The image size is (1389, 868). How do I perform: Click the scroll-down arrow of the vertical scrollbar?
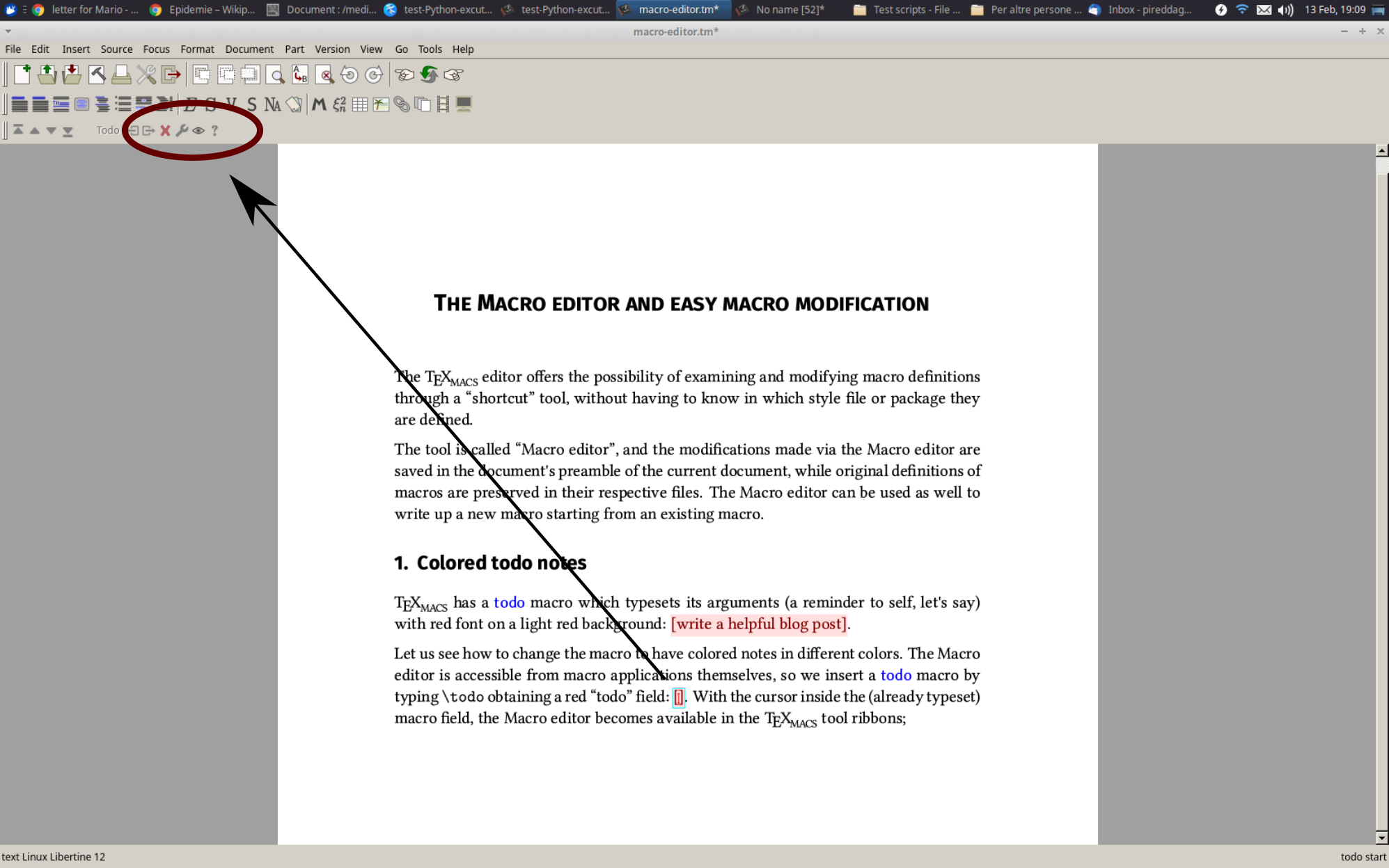coord(1381,838)
